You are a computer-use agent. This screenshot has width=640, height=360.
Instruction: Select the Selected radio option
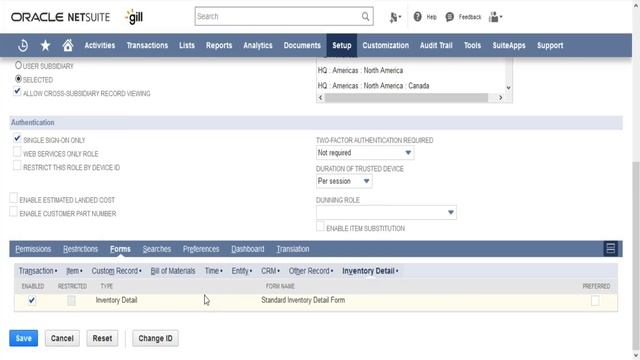(x=18, y=79)
